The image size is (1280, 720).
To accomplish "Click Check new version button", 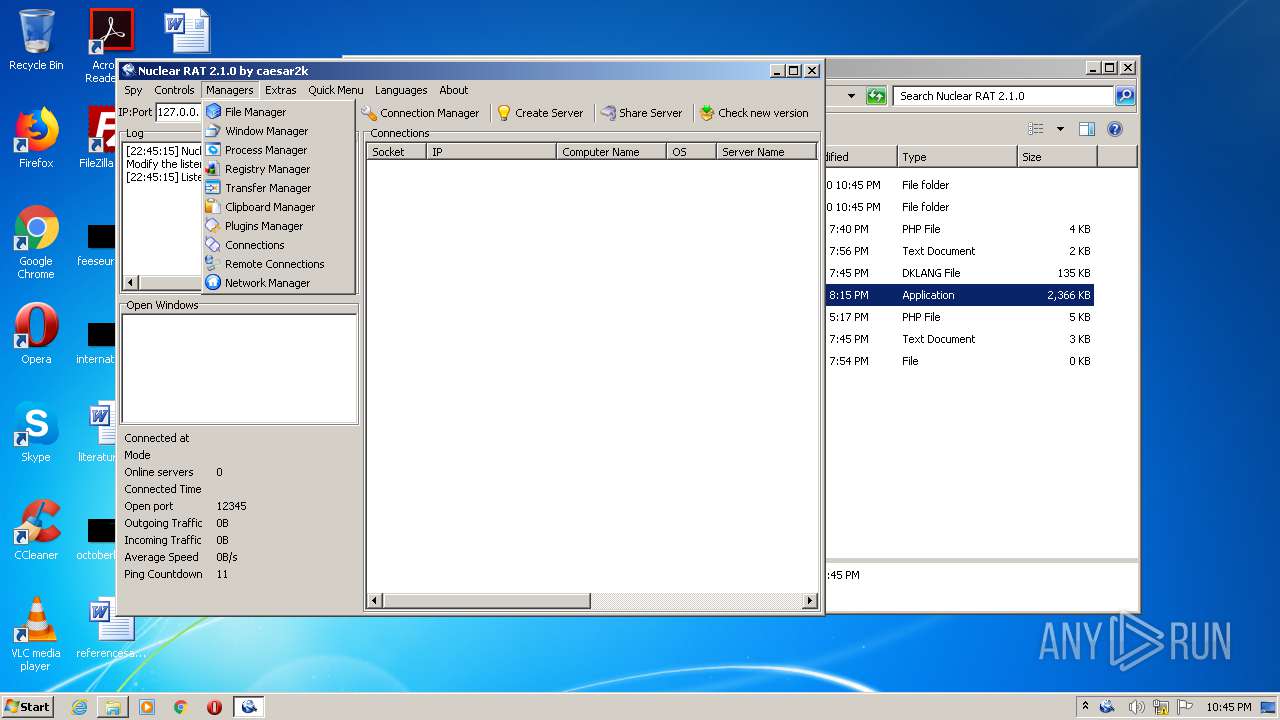I will pos(754,113).
